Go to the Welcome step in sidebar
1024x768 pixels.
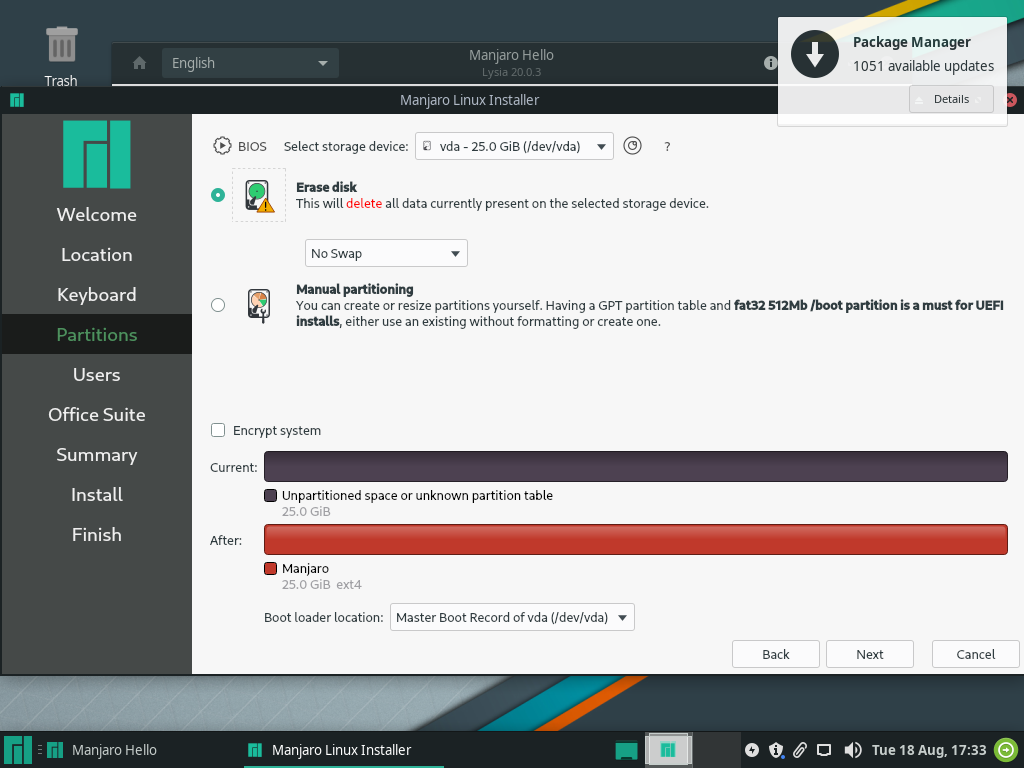97,215
